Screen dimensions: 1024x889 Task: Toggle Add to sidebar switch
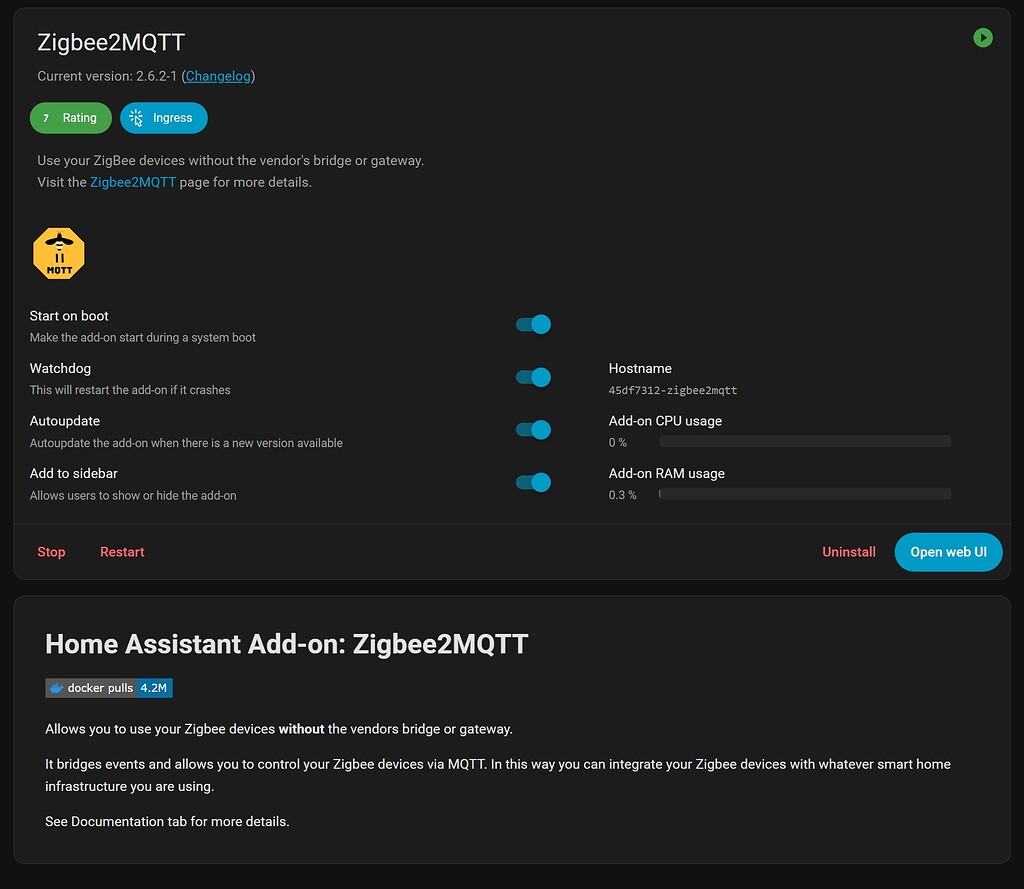(x=533, y=482)
